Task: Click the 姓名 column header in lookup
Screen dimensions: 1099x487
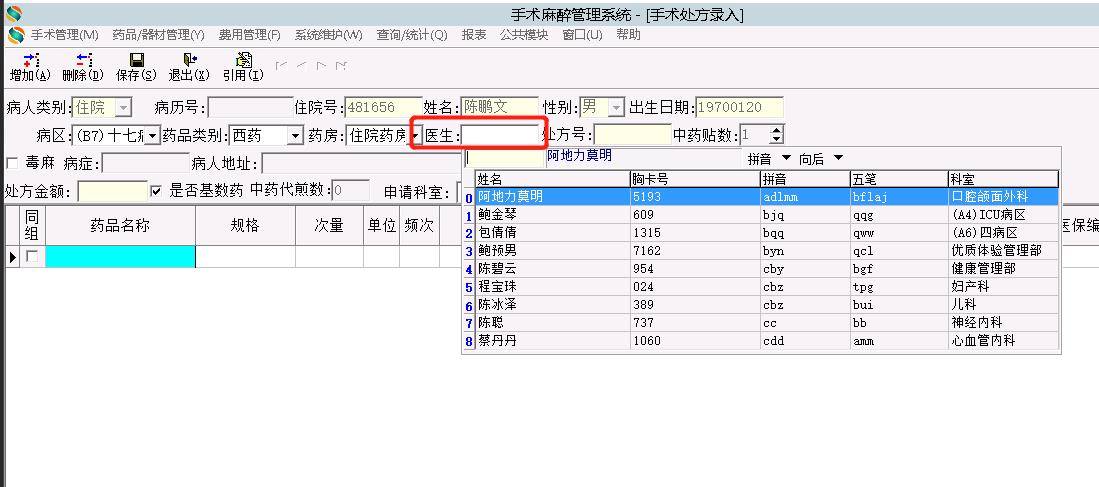Action: pyautogui.click(x=552, y=179)
